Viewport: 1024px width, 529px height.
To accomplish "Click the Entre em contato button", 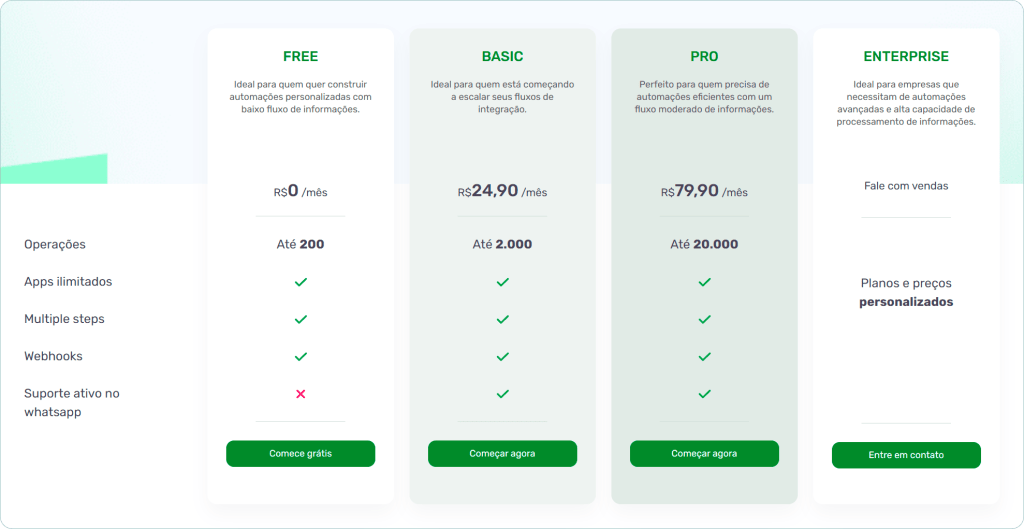I will tap(906, 455).
